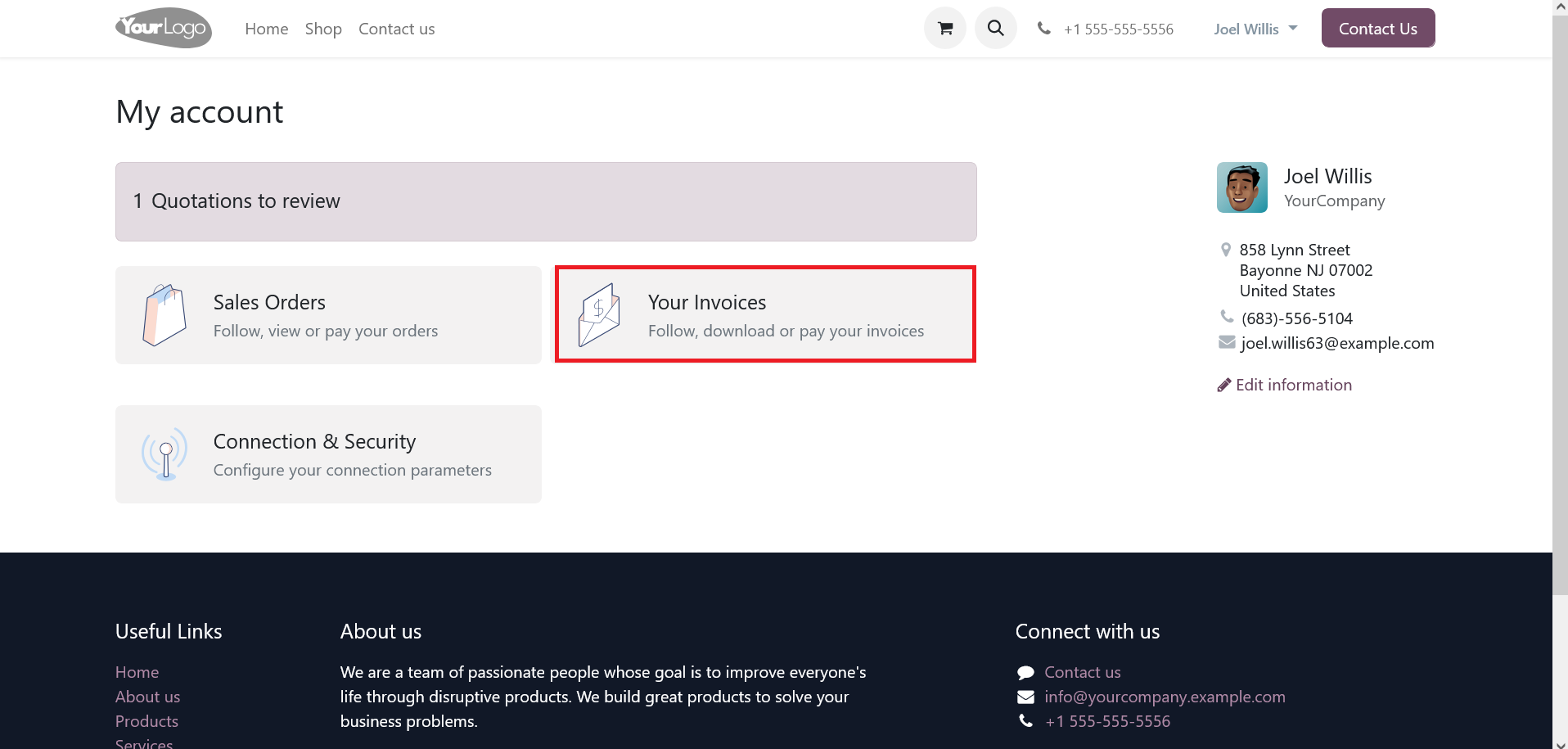Screen dimensions: 1568x749
Task: Open the Joel Willis account dropdown
Action: tap(1246, 29)
